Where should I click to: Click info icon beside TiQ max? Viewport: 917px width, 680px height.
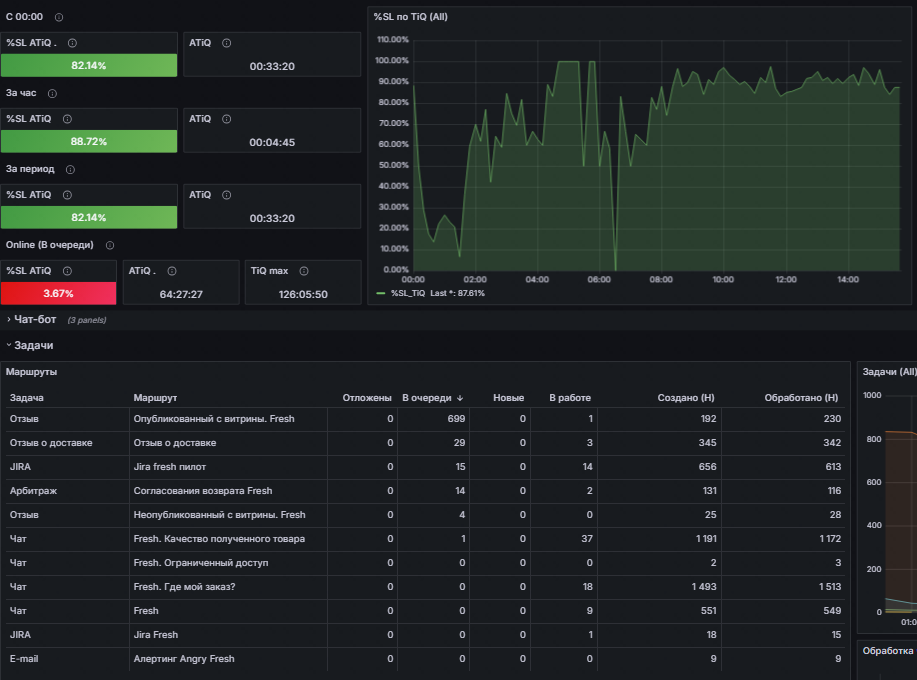304,271
